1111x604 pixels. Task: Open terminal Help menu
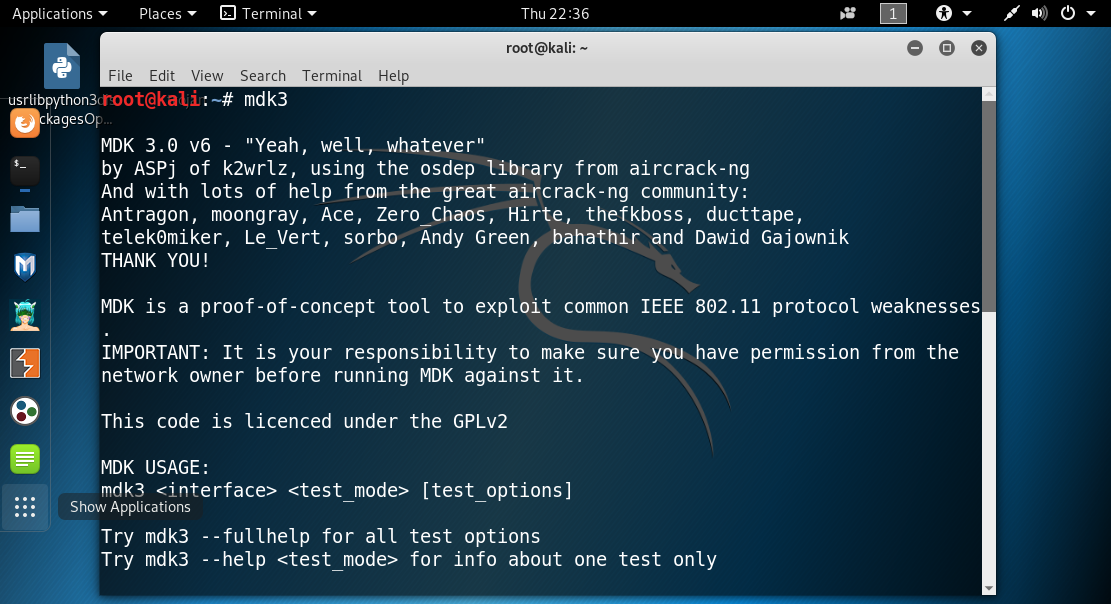[393, 76]
